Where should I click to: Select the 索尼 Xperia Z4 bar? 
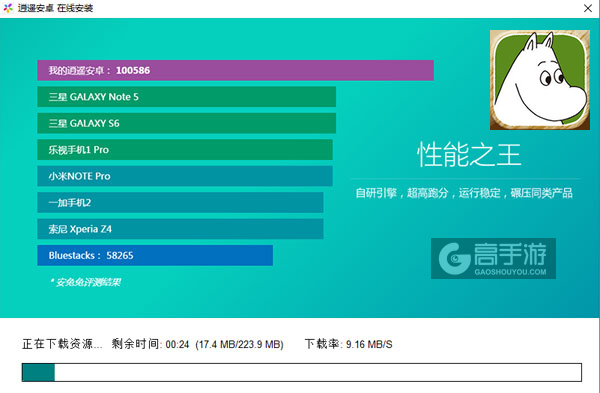(x=180, y=229)
